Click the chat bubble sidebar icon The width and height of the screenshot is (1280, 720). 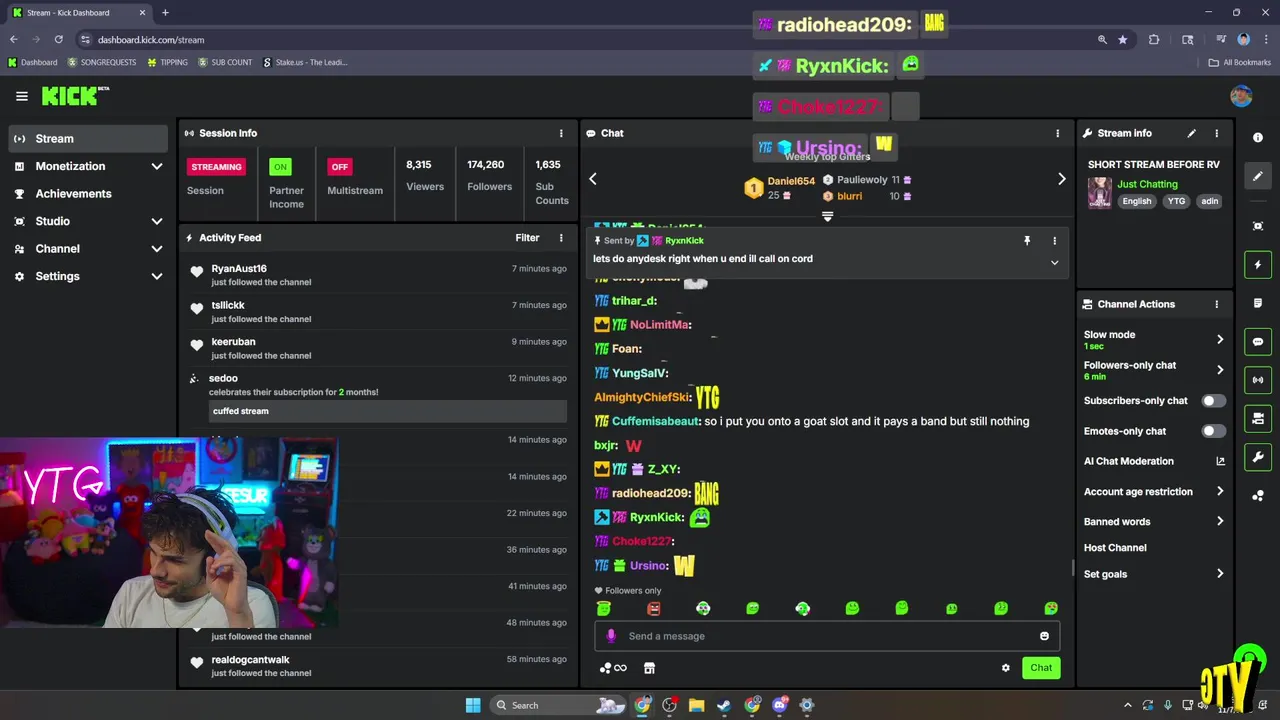[1258, 342]
